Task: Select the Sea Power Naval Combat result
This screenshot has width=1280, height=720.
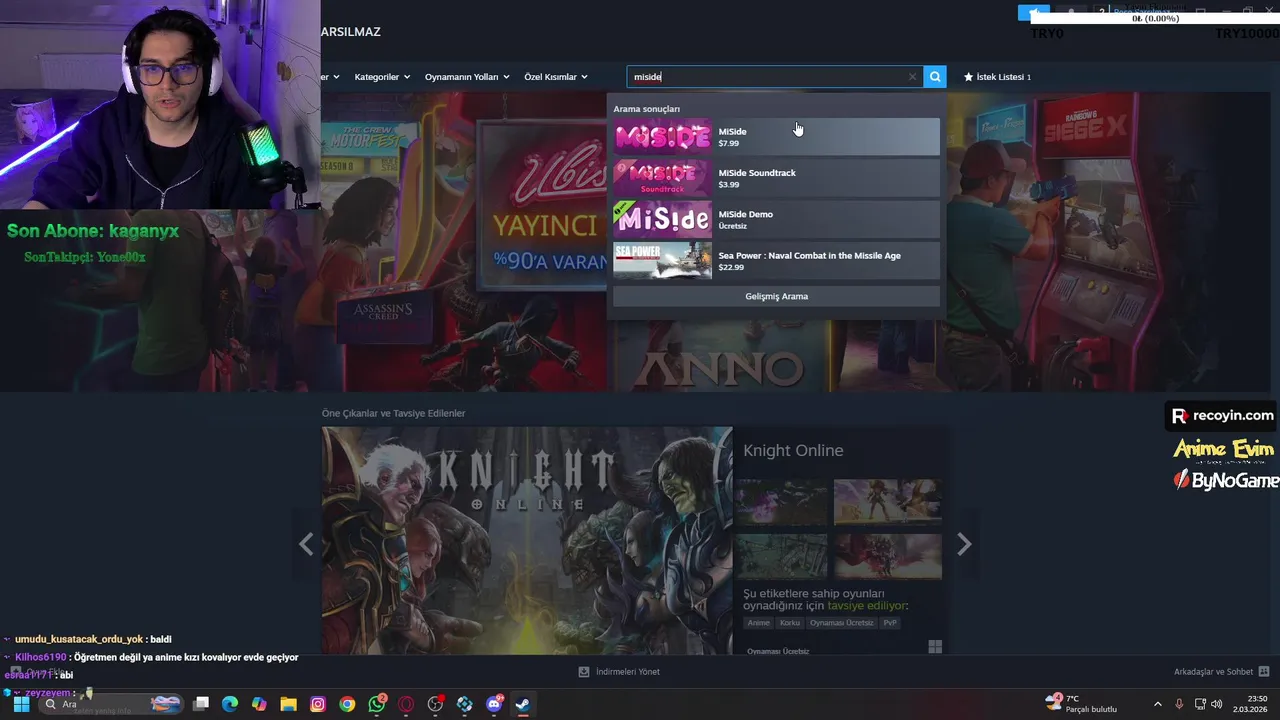Action: pos(776,261)
